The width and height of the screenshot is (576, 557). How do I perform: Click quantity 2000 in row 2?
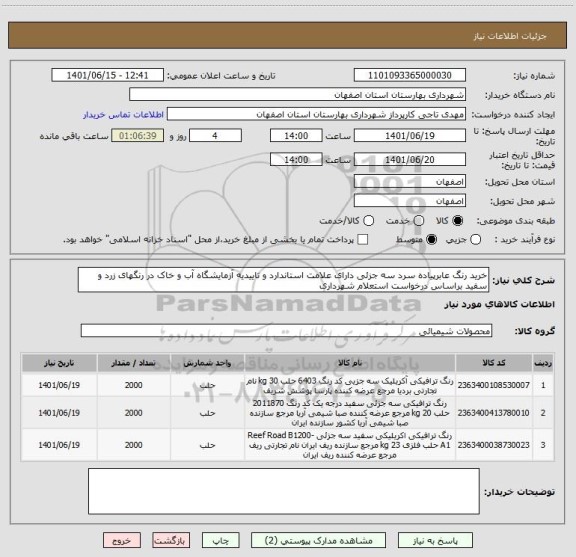[x=133, y=413]
